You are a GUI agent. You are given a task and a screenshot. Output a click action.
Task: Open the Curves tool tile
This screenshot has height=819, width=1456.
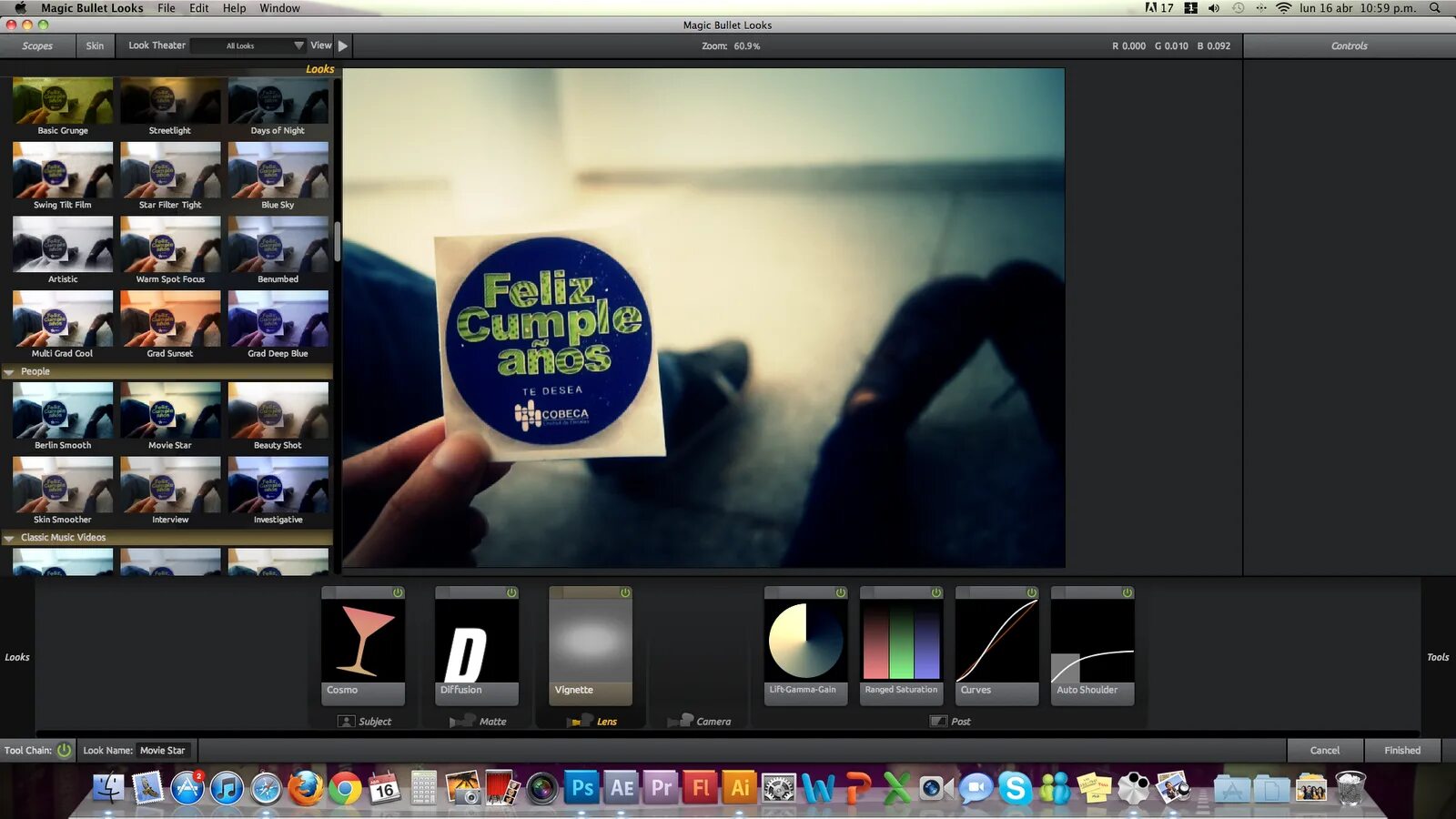[997, 645]
